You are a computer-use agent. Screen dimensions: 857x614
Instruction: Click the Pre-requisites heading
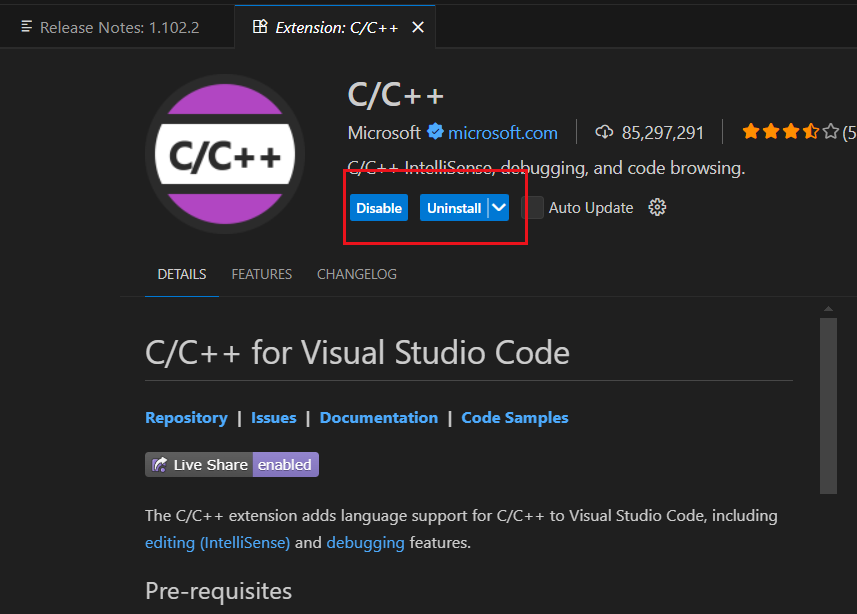point(219,592)
